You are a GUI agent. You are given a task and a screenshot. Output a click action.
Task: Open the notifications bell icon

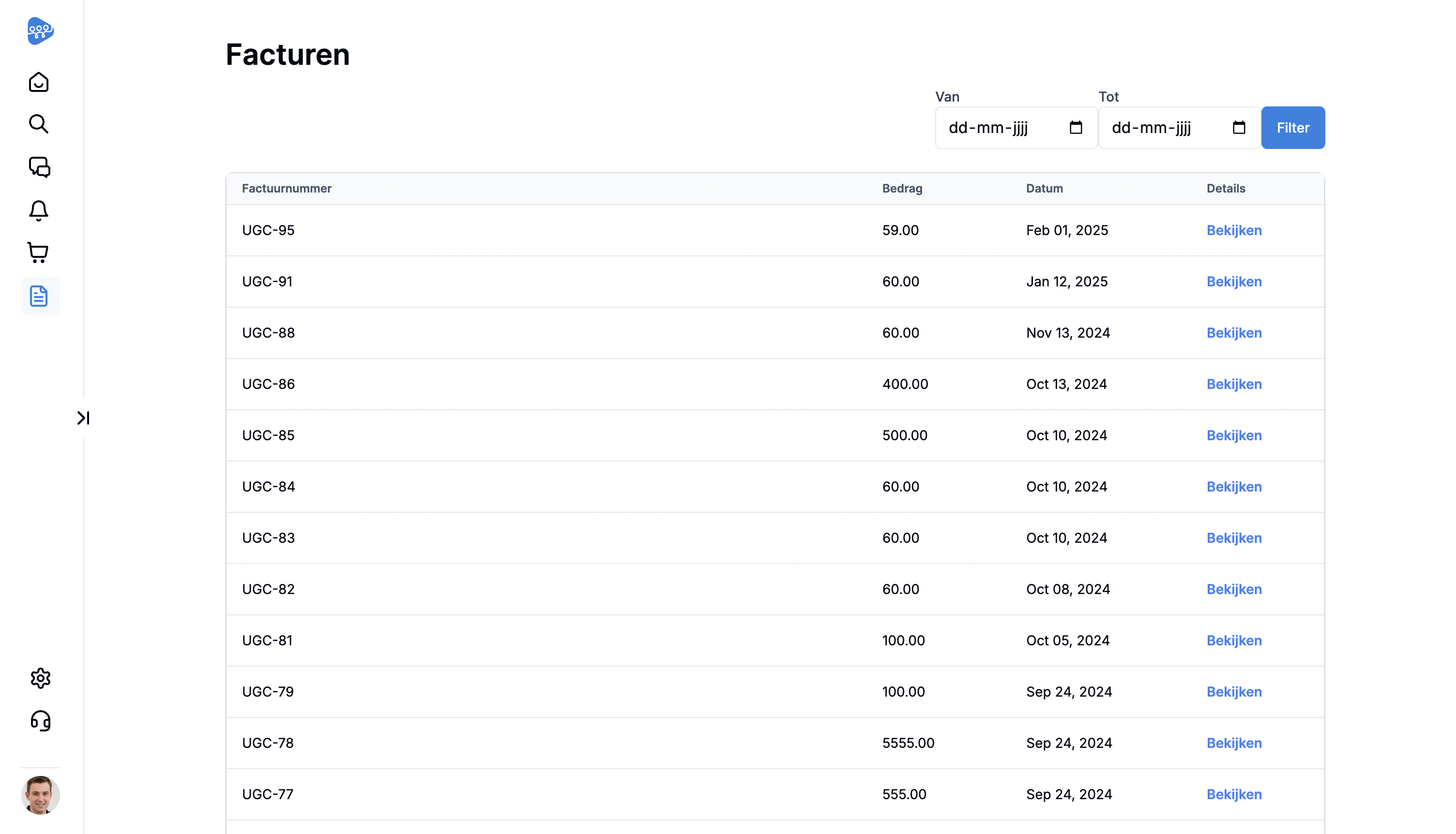click(38, 210)
